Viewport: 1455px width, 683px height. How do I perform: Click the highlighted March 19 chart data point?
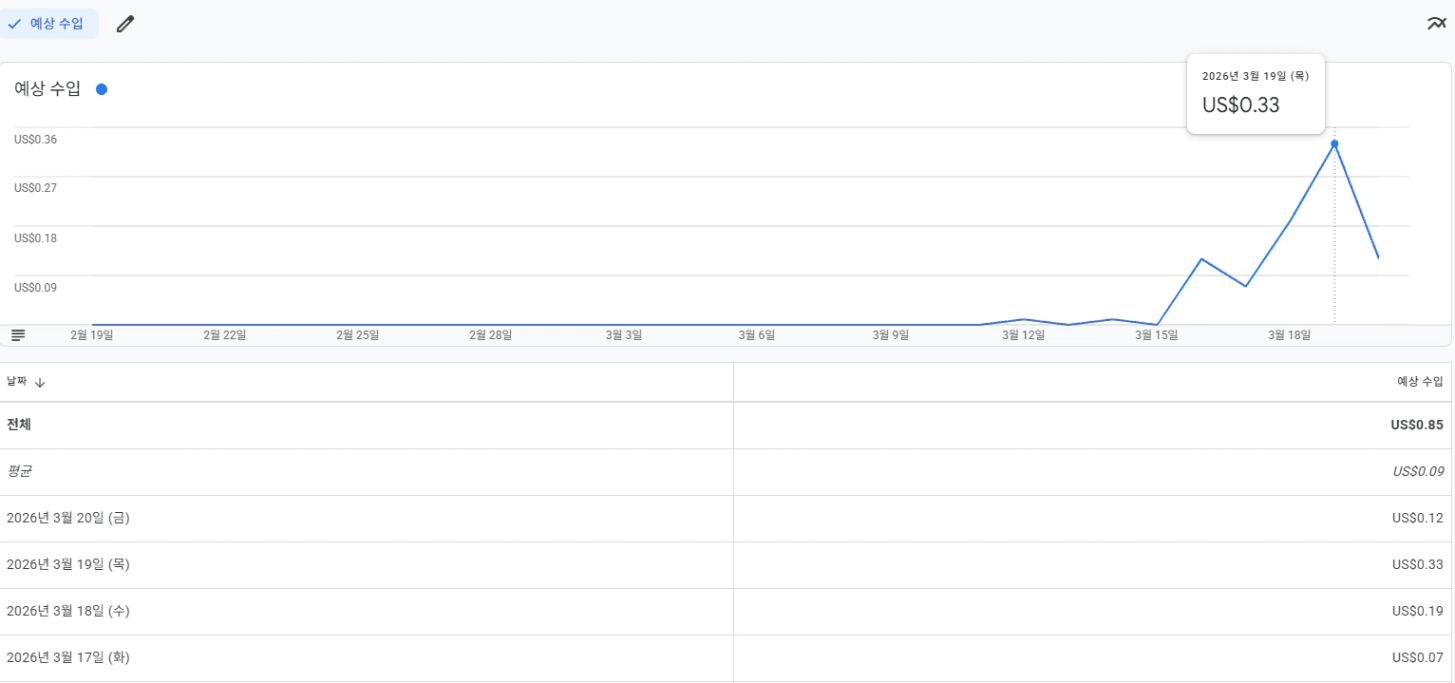(x=1334, y=144)
